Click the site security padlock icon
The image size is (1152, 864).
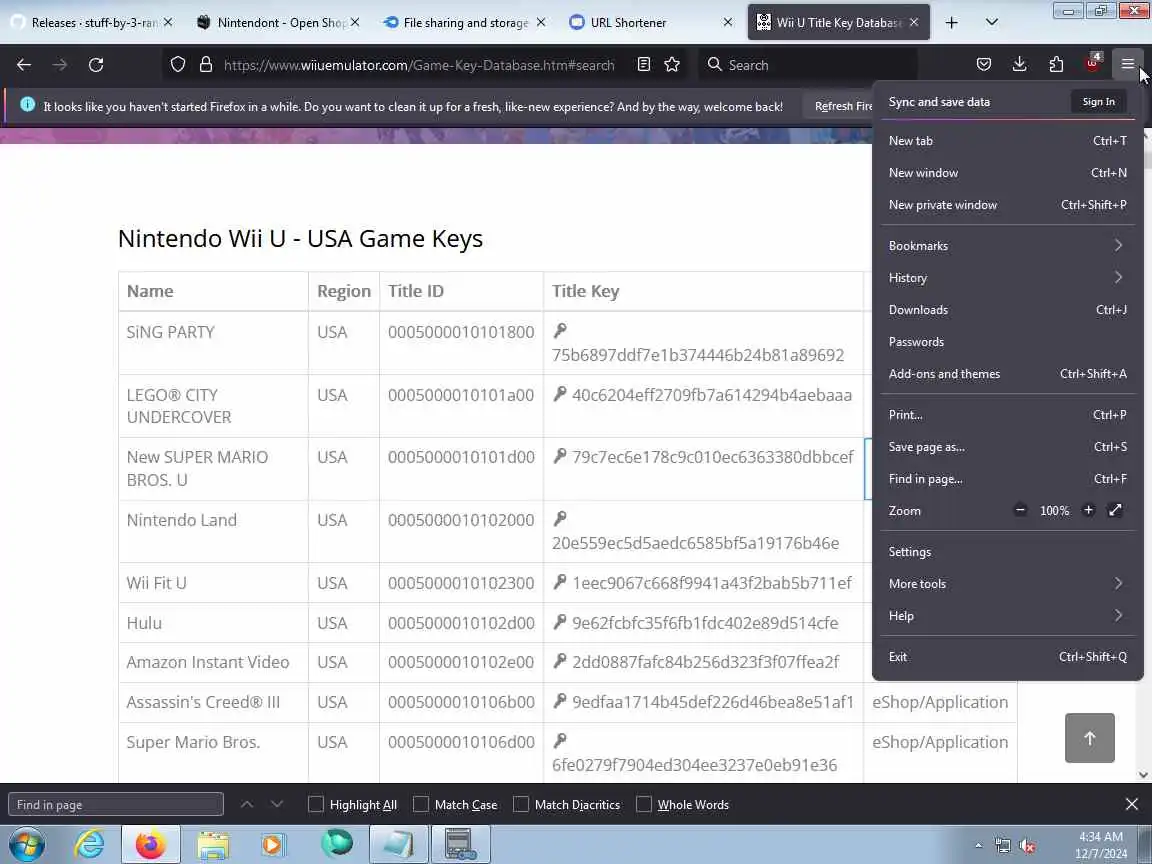click(206, 65)
